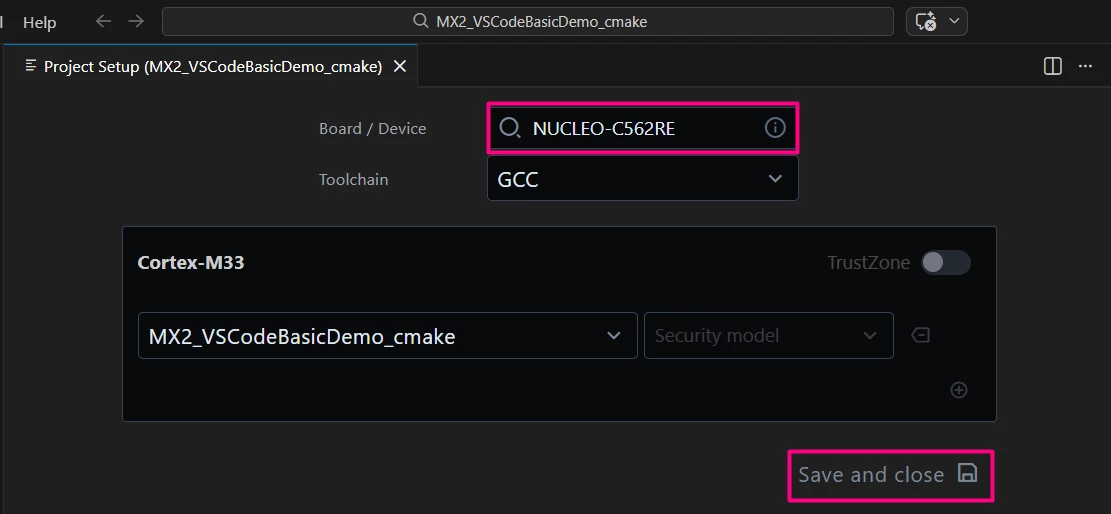Click the remove project tag icon
The width and height of the screenshot is (1111, 514).
coord(920,335)
